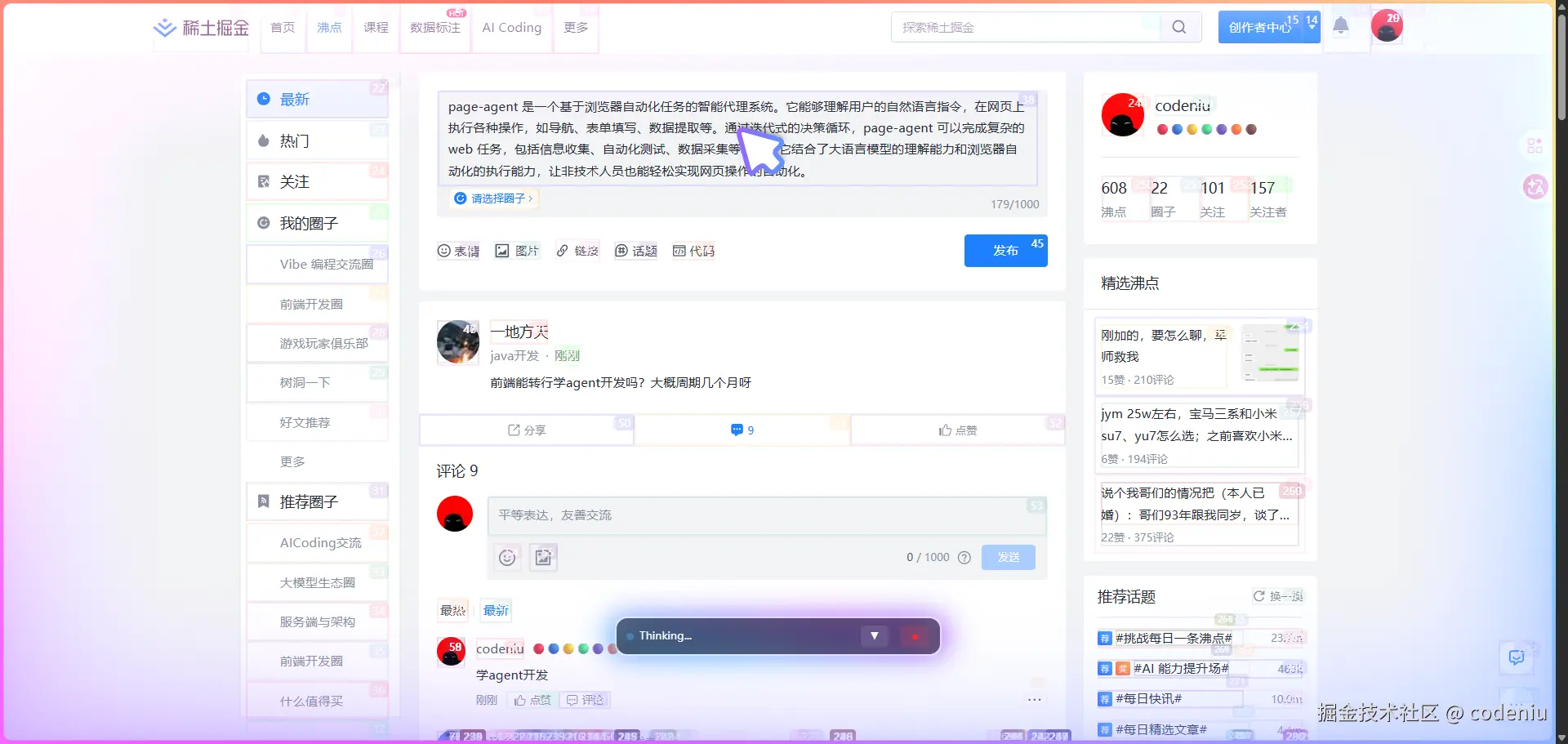
Task: Attach a picture to your comment
Action: click(543, 558)
